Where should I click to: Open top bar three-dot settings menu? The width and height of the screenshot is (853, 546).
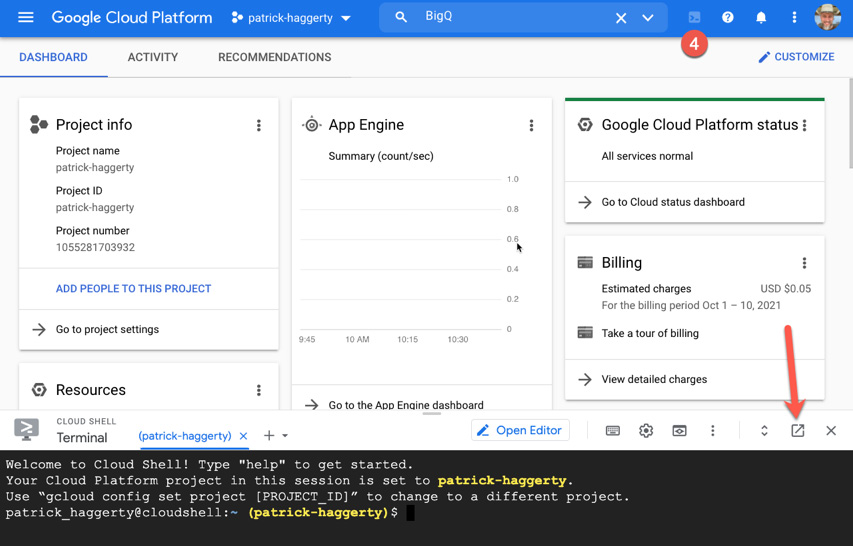tap(794, 17)
